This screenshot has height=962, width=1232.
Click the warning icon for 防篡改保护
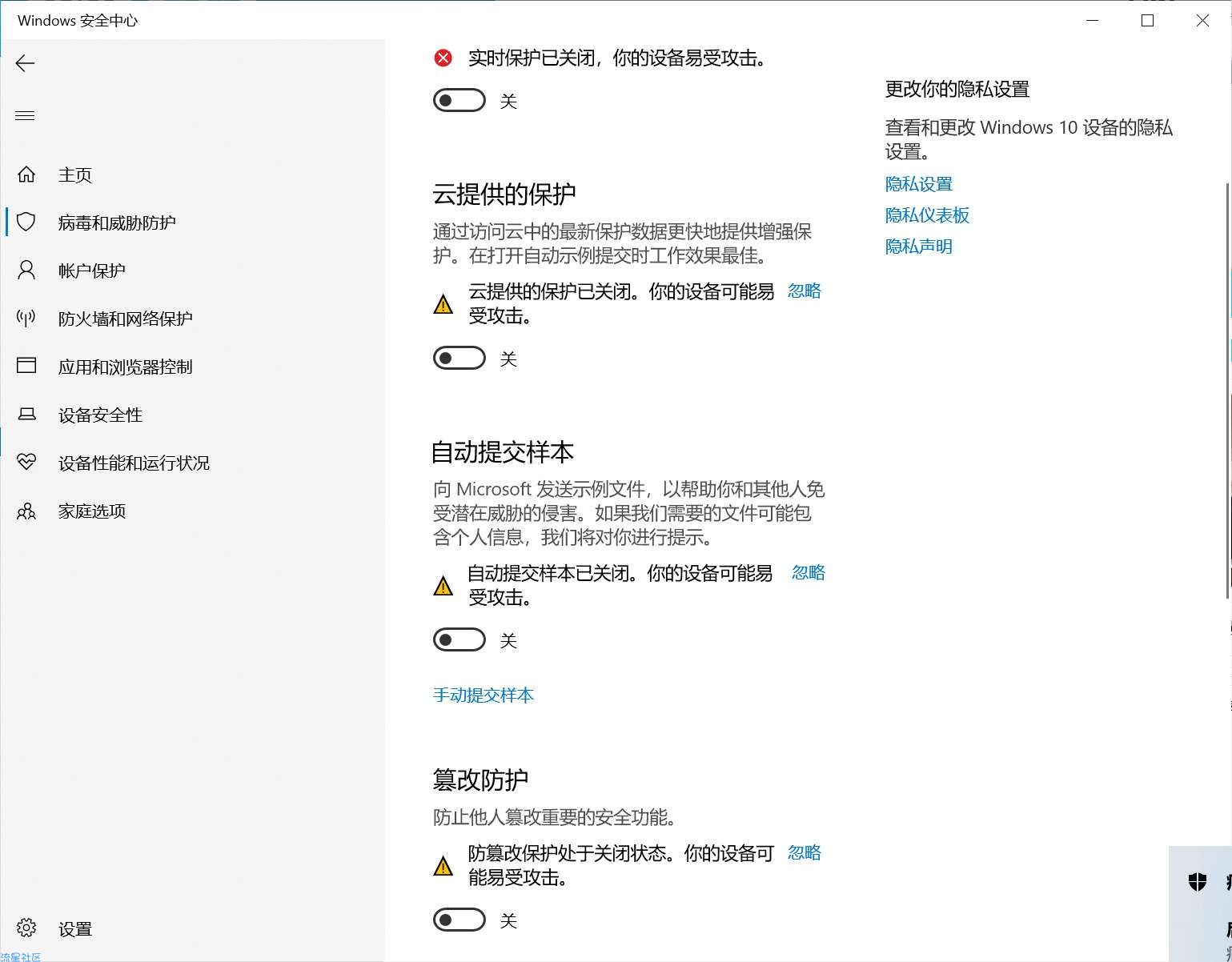pyautogui.click(x=443, y=866)
